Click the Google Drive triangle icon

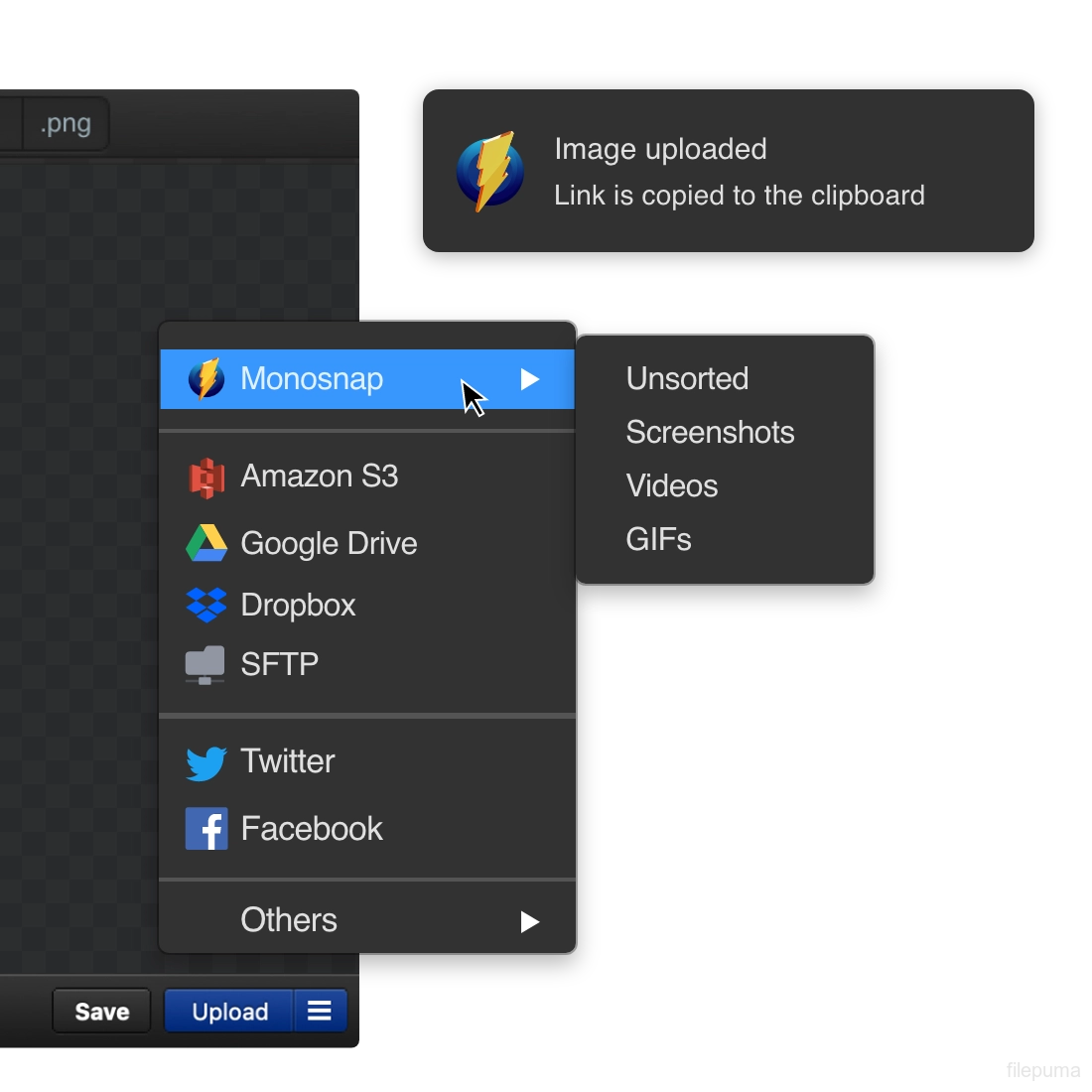click(x=206, y=543)
